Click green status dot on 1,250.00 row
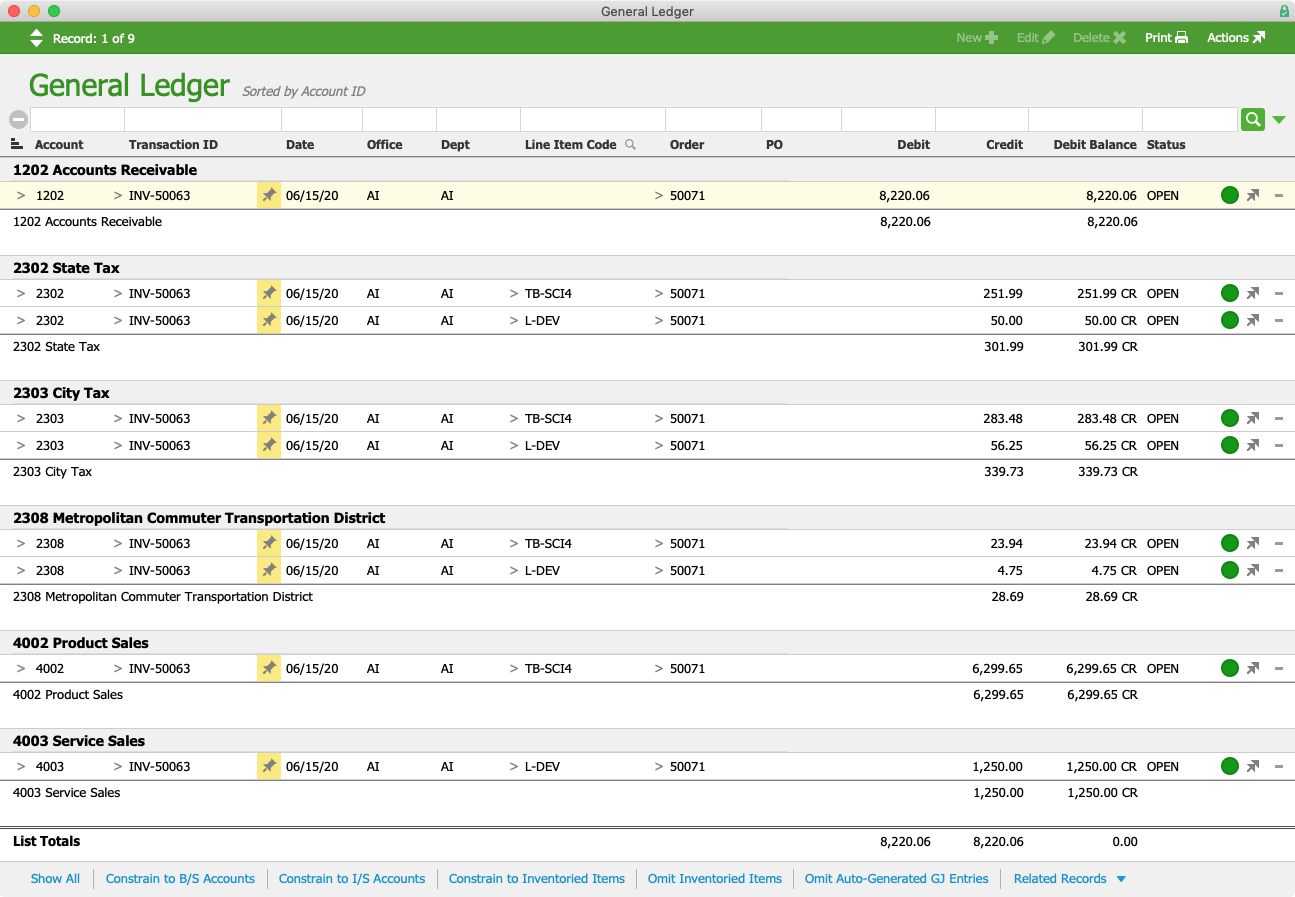 1230,766
